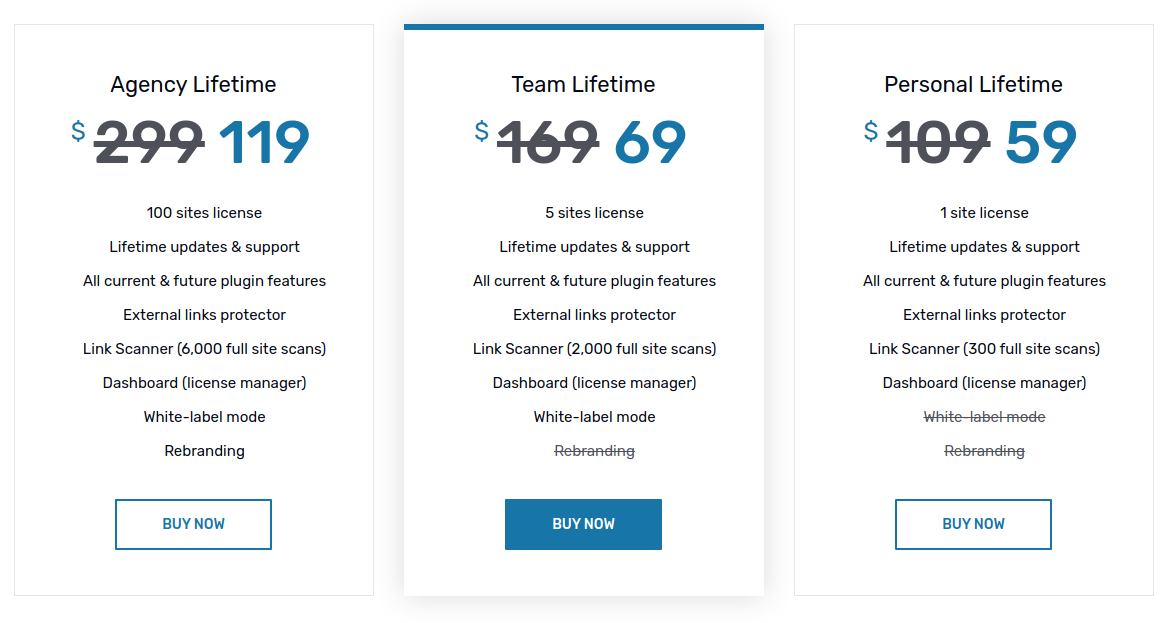Click the 69 discounted price
Viewport: 1170px width, 623px height.
[x=650, y=143]
